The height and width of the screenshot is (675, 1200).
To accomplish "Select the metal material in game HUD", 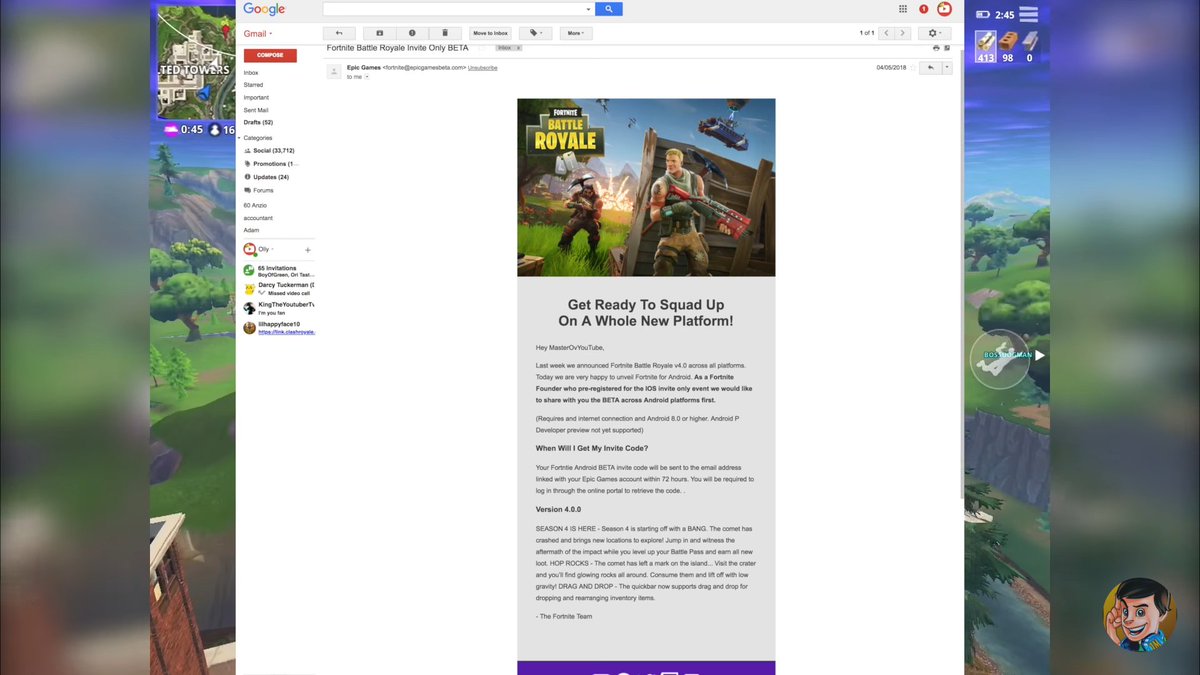I will [x=1029, y=45].
